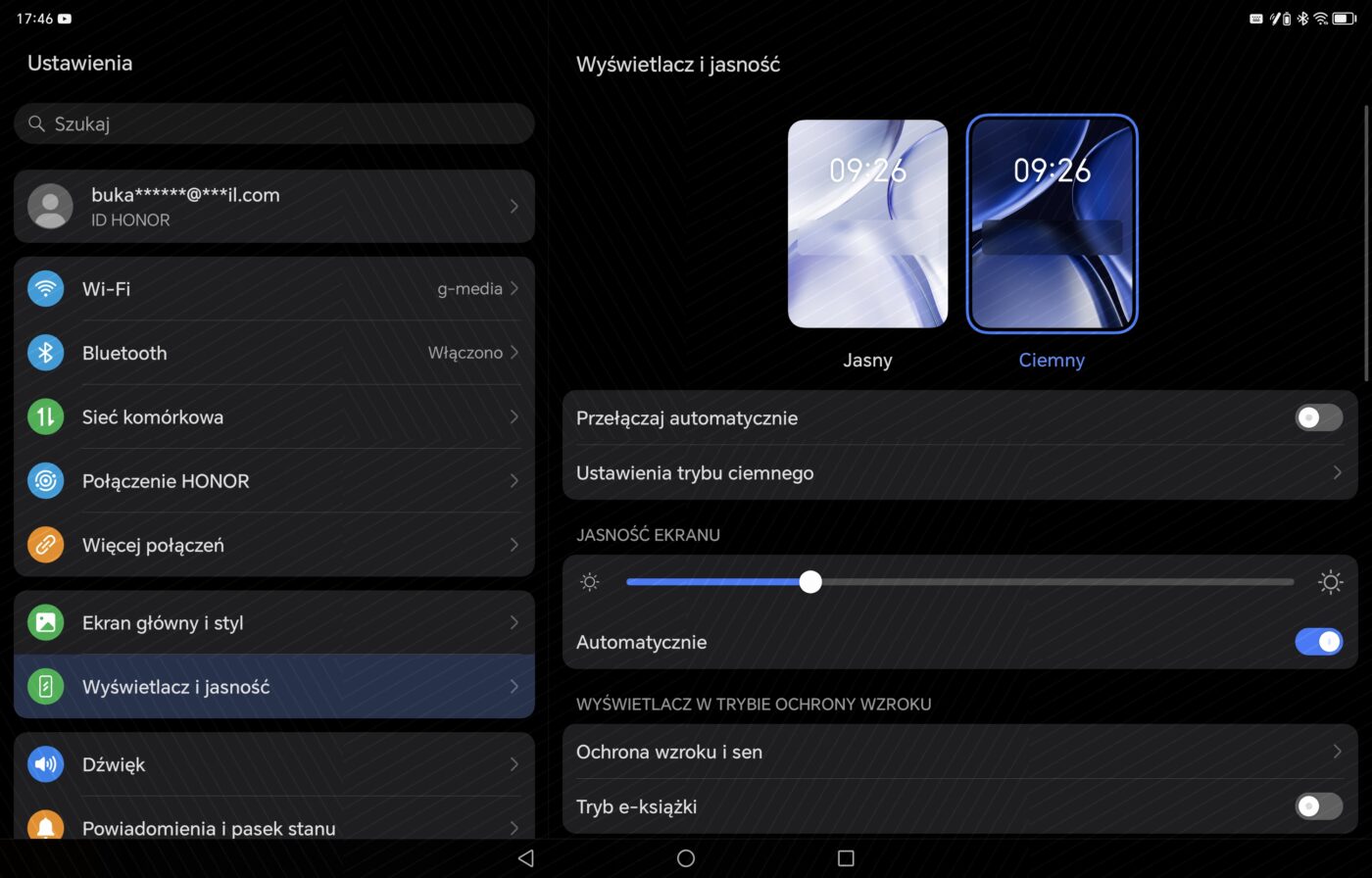Tap the Bluetooth status bar icon
Screen dimensions: 1372x878
click(x=1302, y=18)
